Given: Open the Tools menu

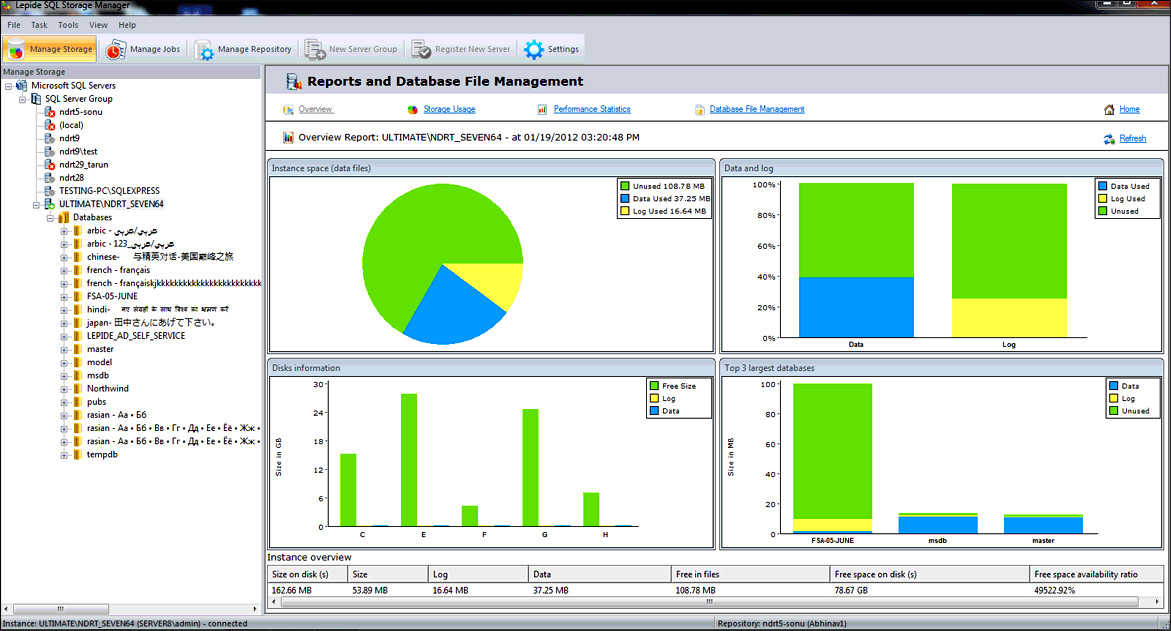Looking at the screenshot, I should pos(68,25).
